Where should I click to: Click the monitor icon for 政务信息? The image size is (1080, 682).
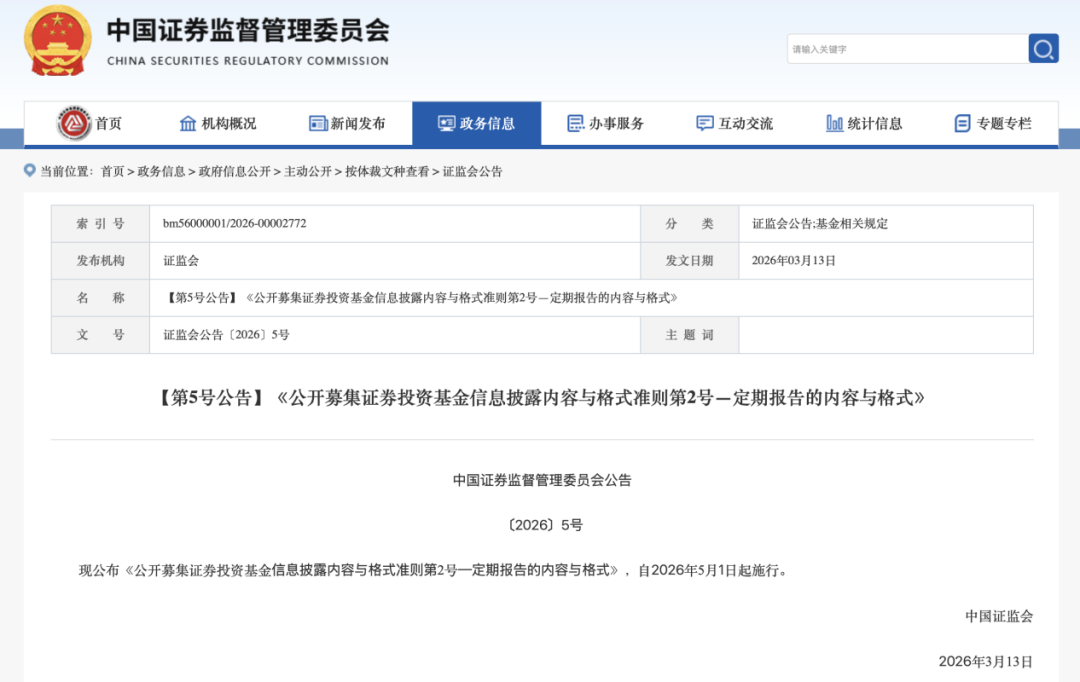coord(446,124)
